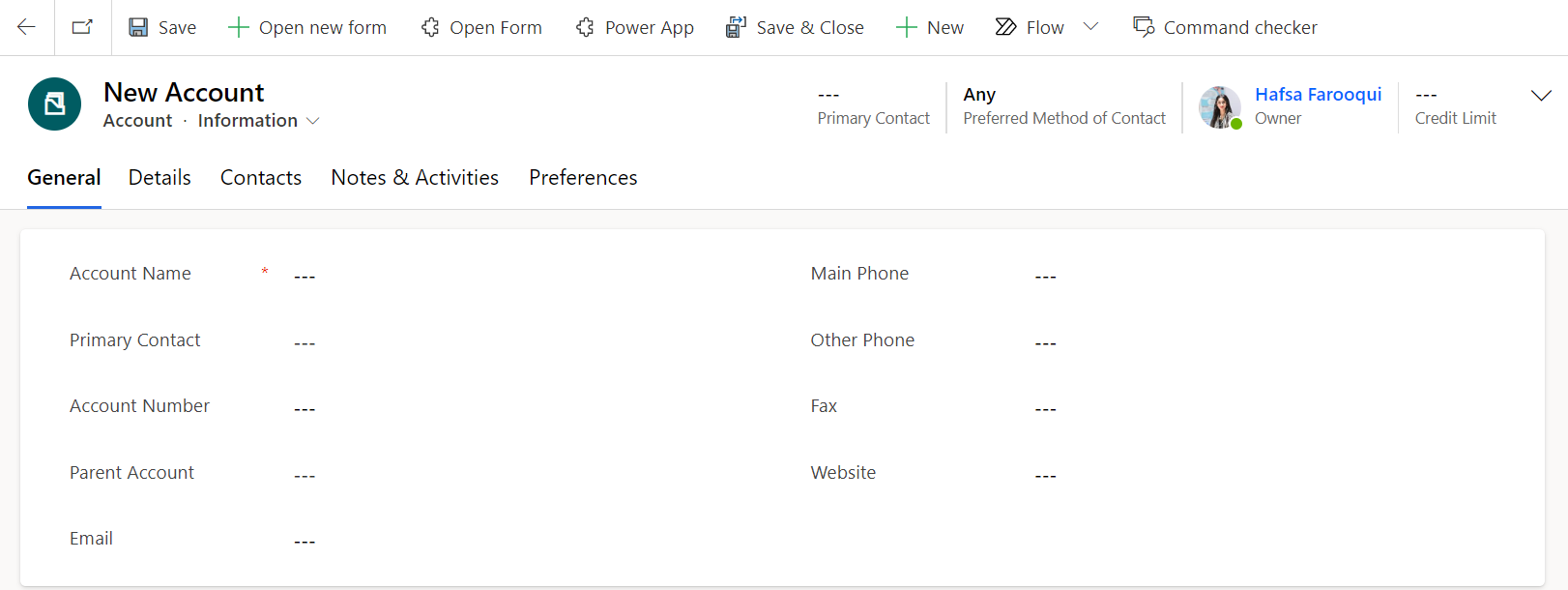Viewport: 1568px width, 590px height.
Task: Click Open new form in the toolbar
Action: point(307,27)
